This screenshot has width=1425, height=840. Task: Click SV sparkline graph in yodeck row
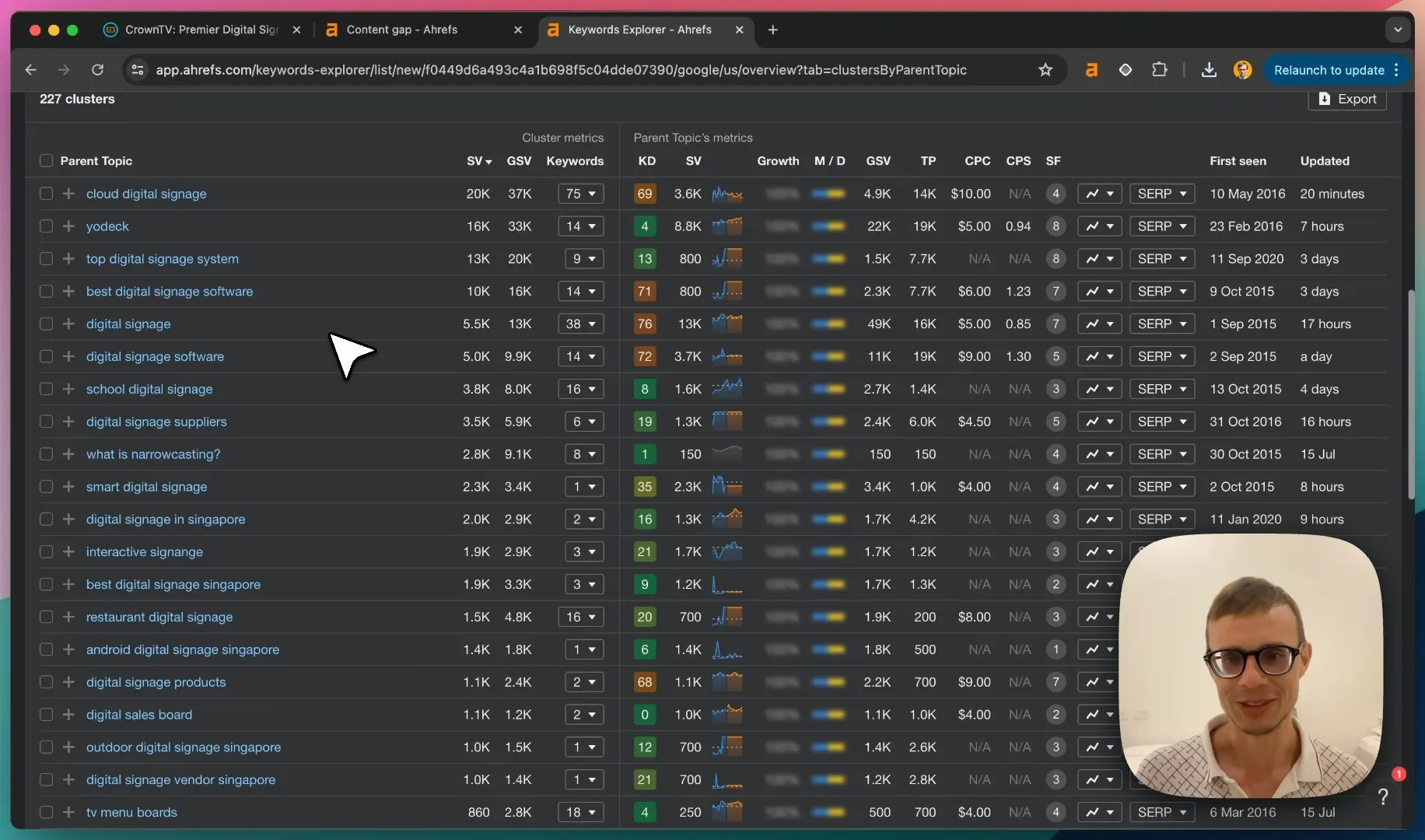727,226
